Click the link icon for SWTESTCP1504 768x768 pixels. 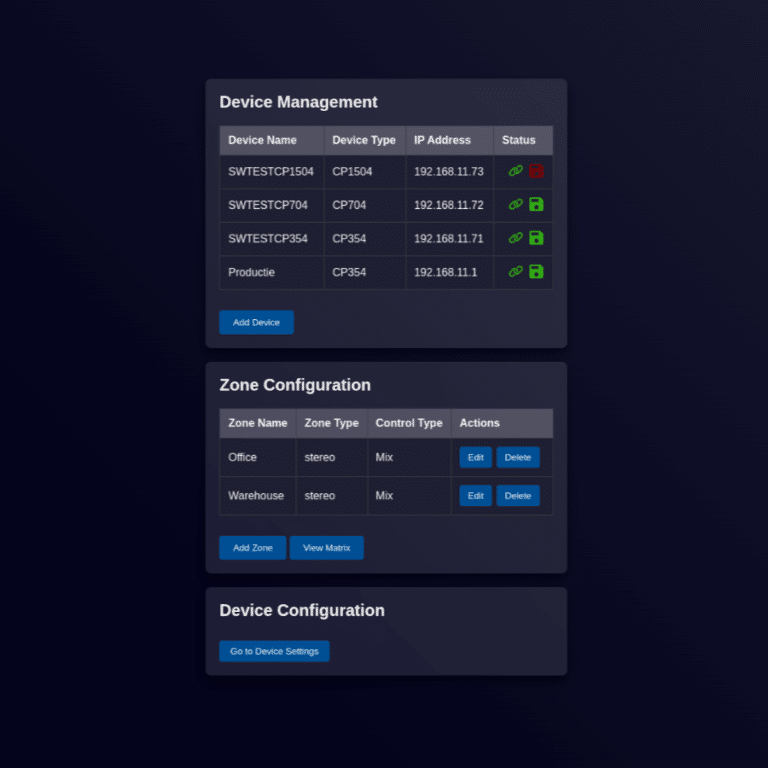(x=515, y=171)
